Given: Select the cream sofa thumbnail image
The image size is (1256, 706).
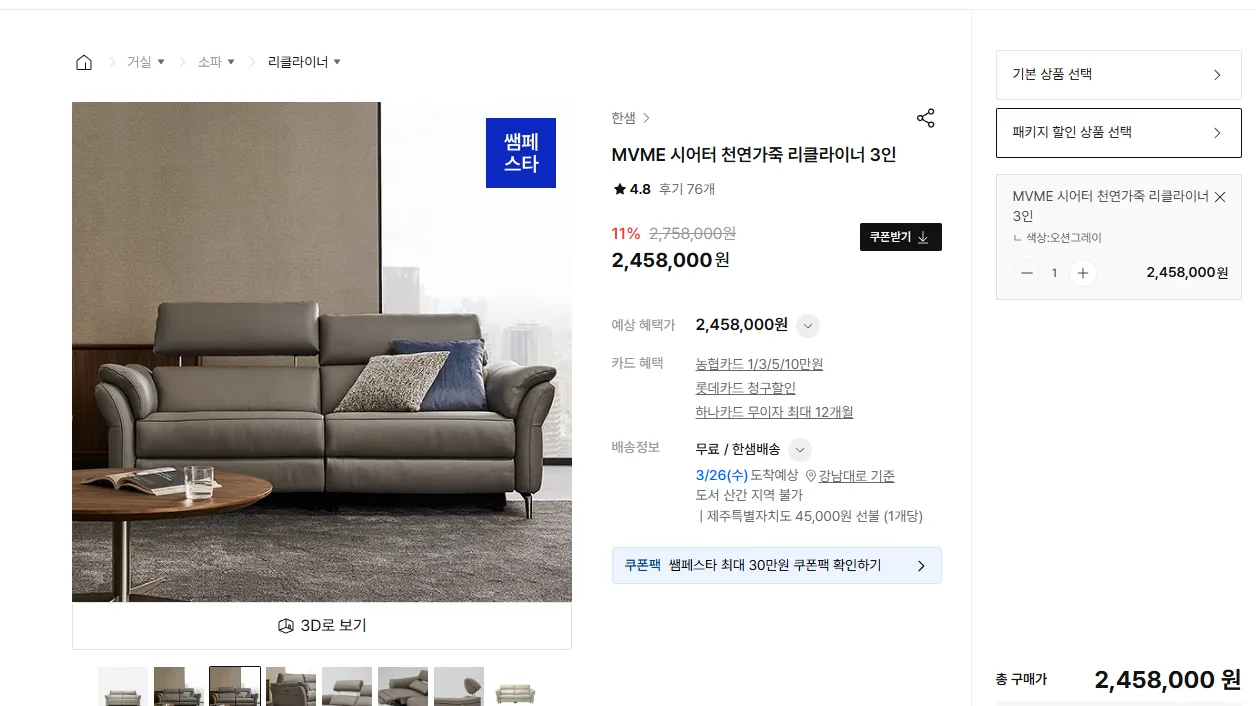Looking at the screenshot, I should [515, 687].
